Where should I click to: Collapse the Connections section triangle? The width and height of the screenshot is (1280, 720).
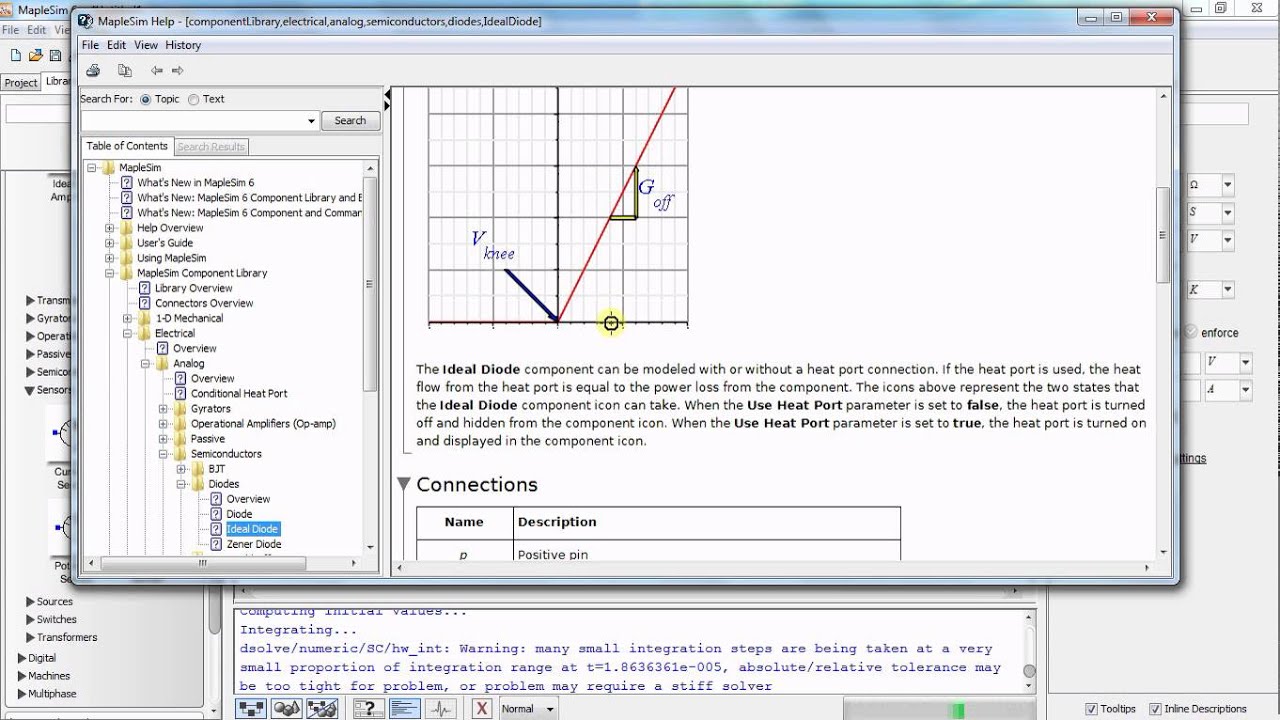point(404,484)
